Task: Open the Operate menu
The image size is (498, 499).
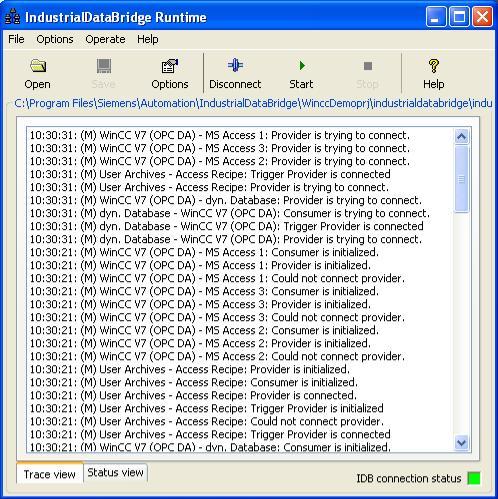Action: pyautogui.click(x=105, y=39)
